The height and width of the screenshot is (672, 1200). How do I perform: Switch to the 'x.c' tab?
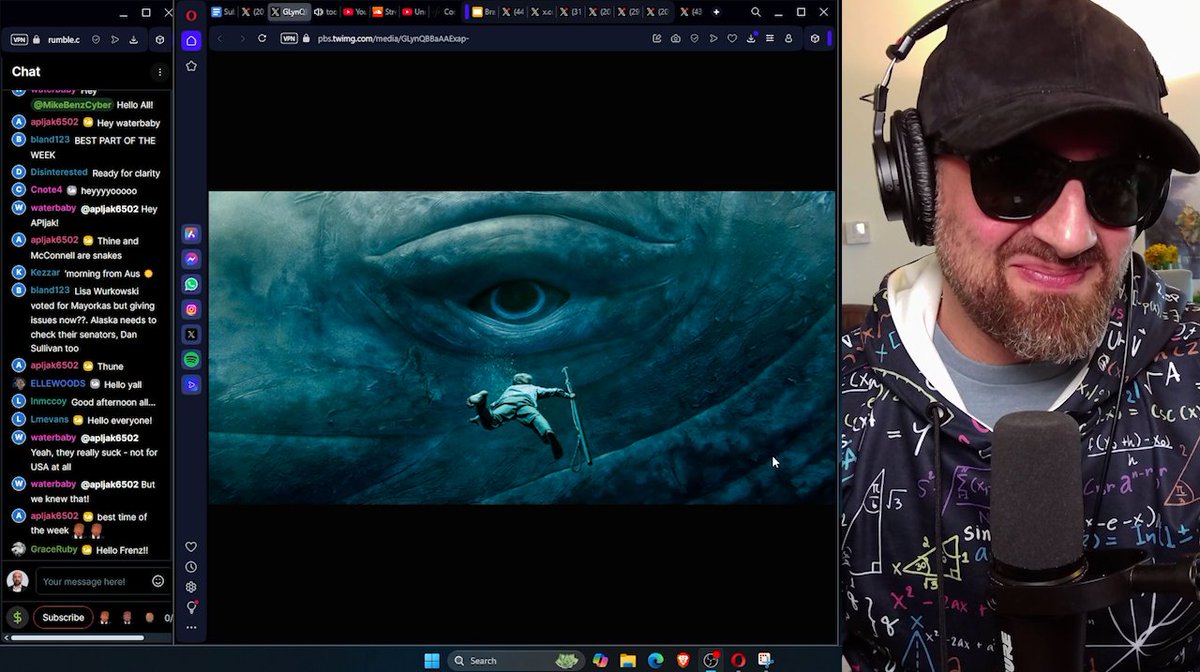click(x=541, y=12)
